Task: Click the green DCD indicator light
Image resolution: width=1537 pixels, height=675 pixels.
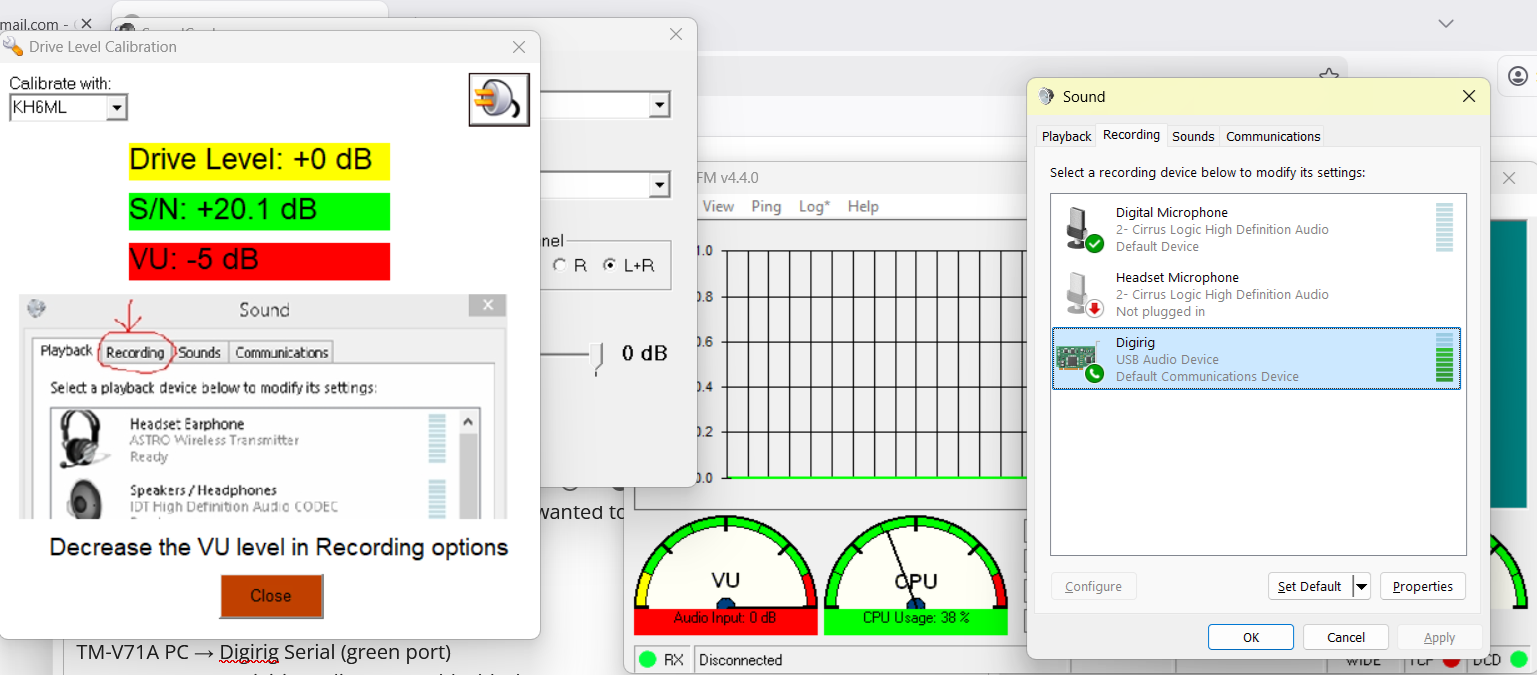Action: (1519, 660)
